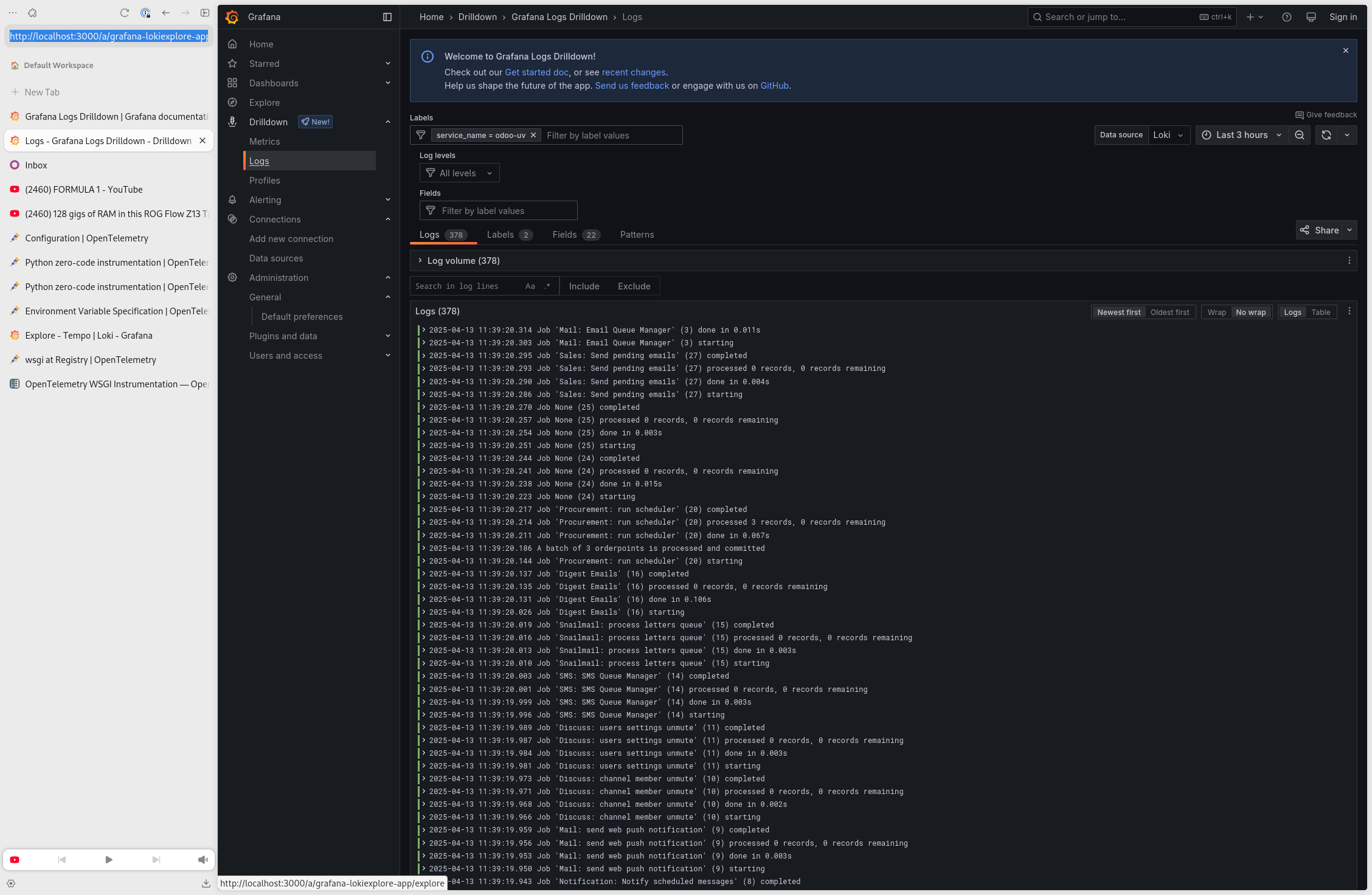Toggle case-sensitive search Aa icon
This screenshot has width=1372, height=895.
[530, 286]
